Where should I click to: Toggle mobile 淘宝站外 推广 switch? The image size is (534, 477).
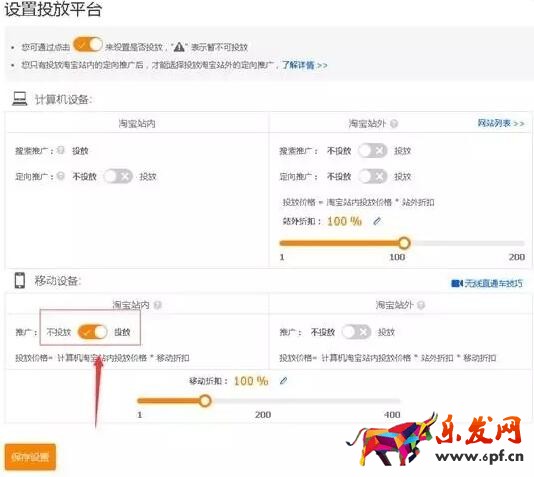pos(356,332)
